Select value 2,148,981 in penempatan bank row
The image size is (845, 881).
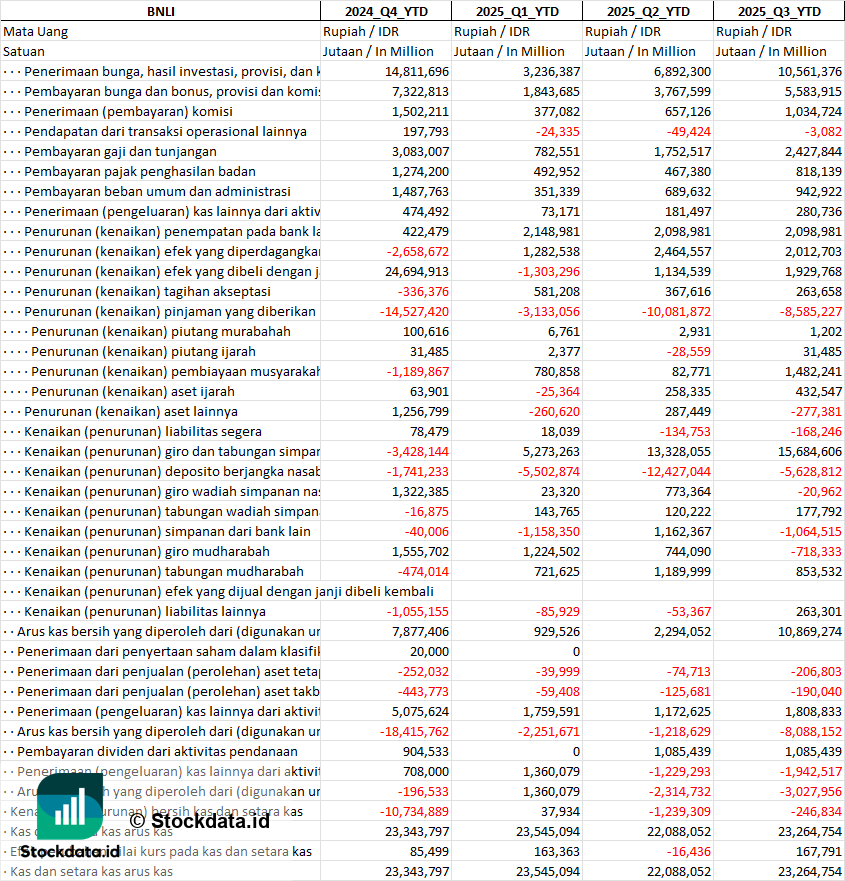551,231
